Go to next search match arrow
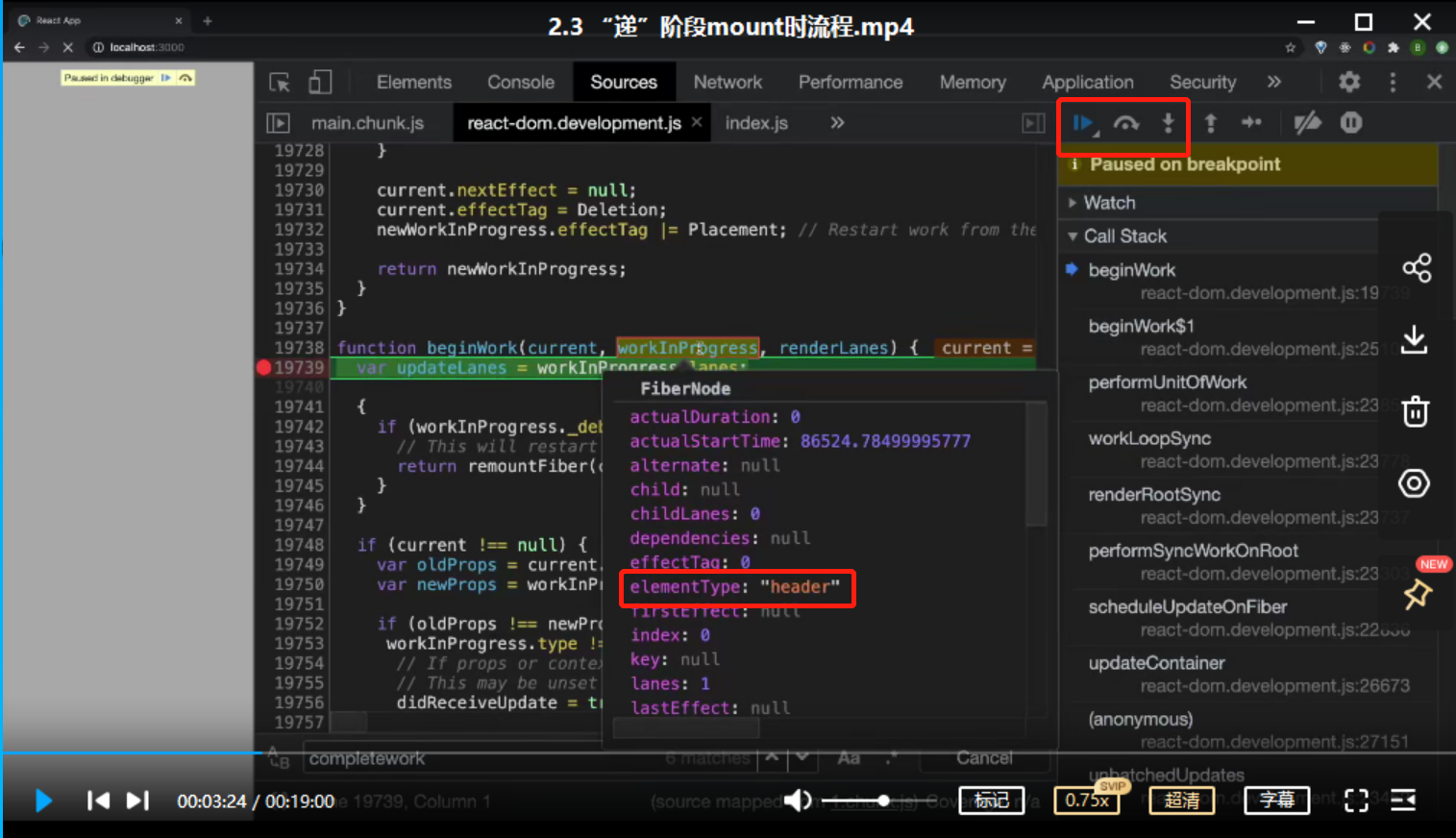 802,758
